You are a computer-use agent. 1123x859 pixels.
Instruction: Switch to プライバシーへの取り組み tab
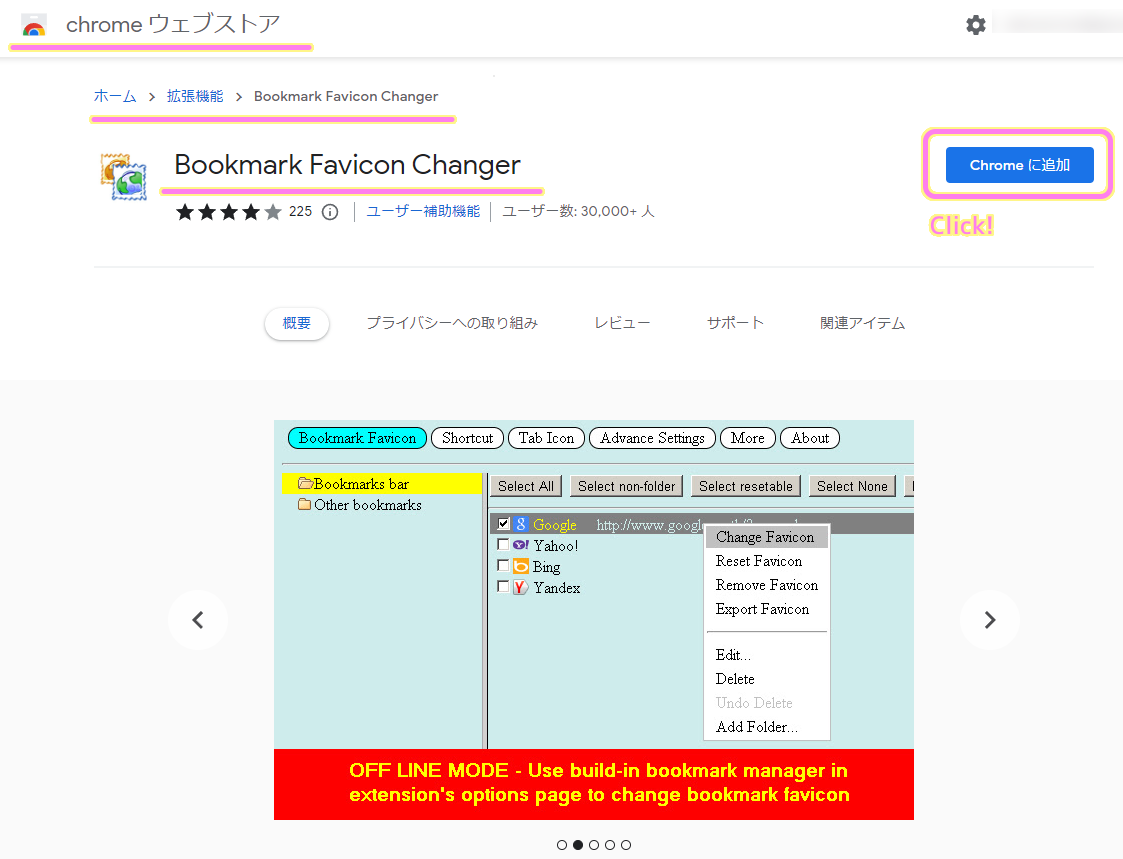[x=452, y=323]
